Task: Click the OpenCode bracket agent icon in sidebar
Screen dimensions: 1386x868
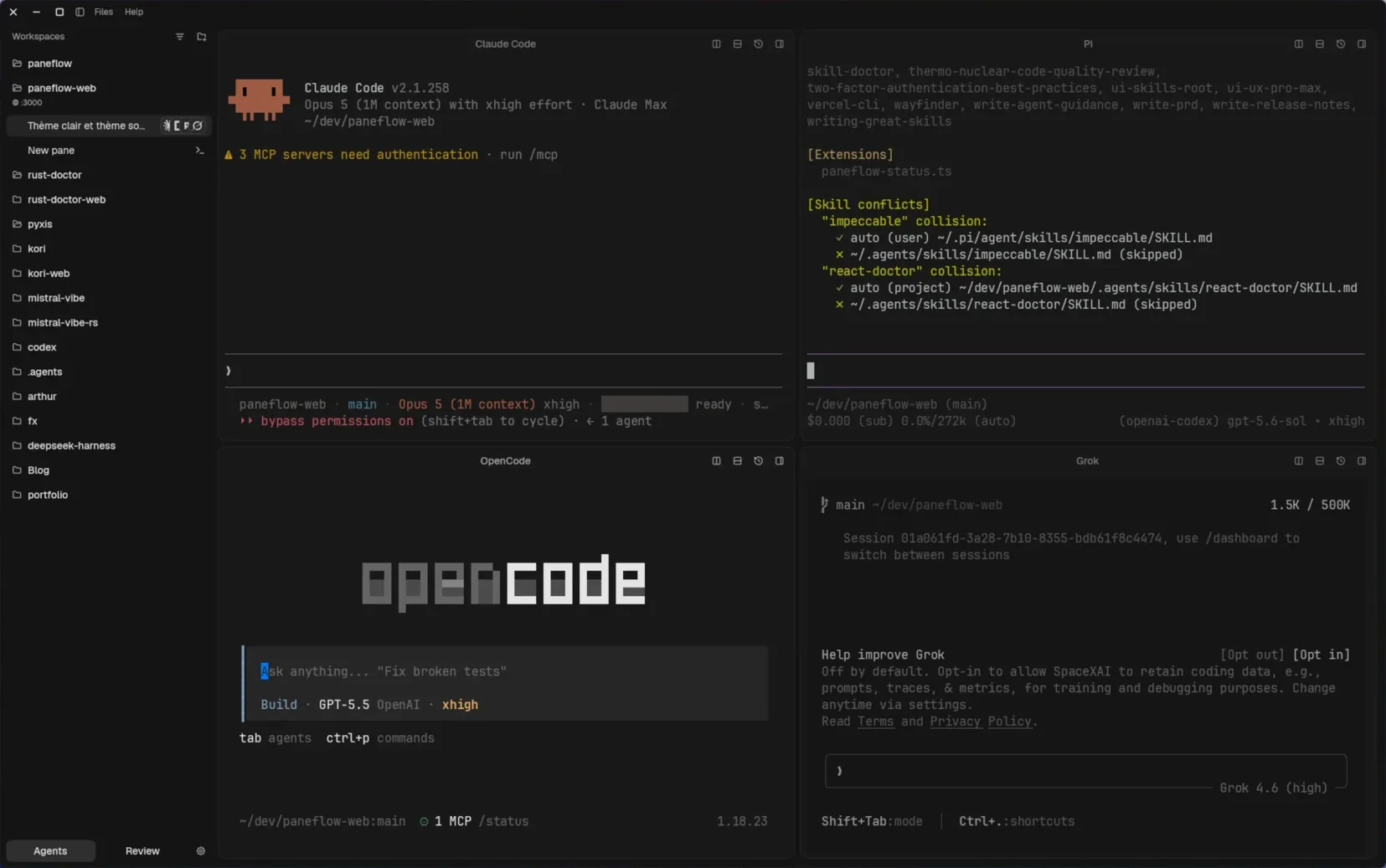Action: (177, 126)
